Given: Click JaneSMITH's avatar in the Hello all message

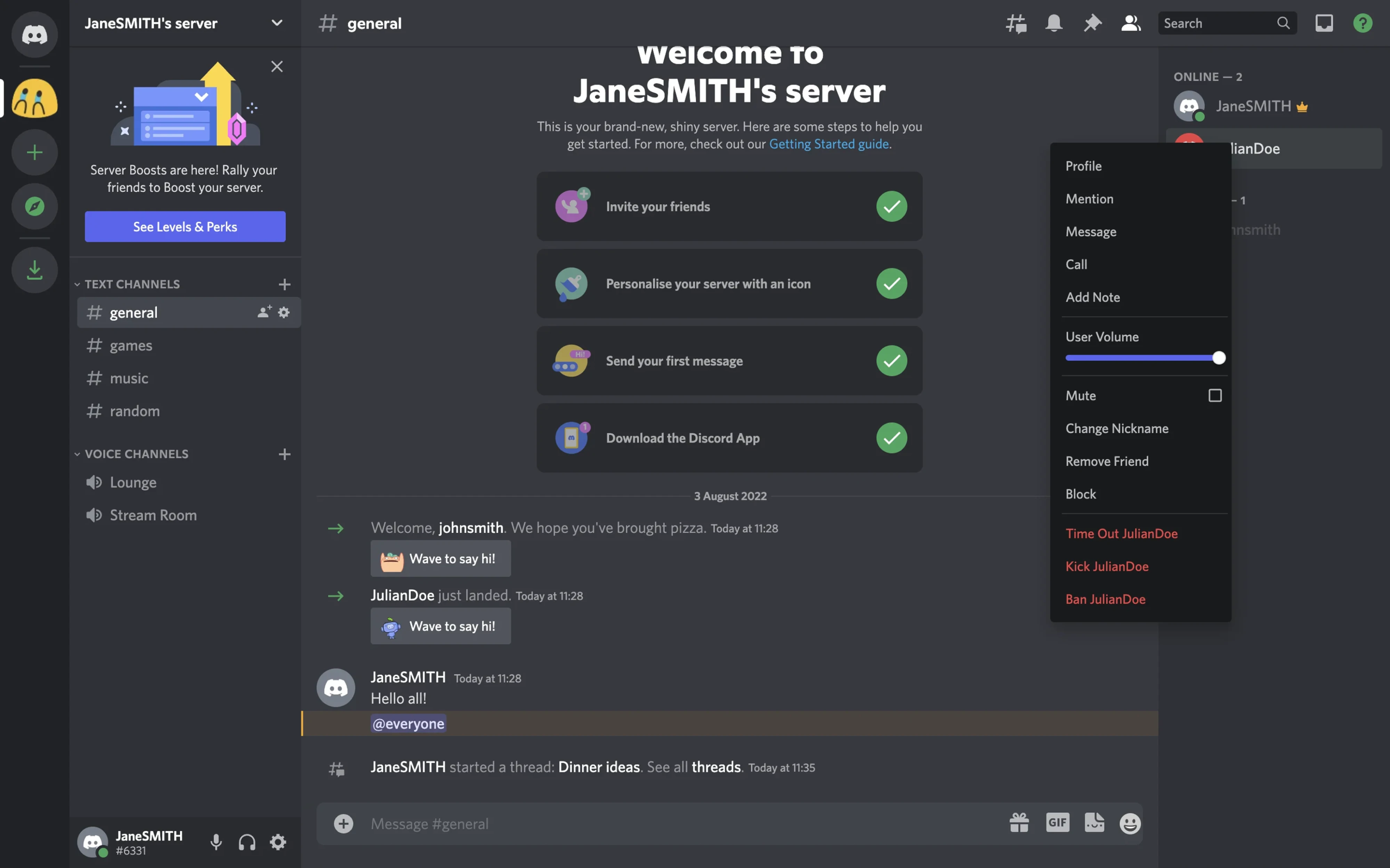Looking at the screenshot, I should (x=336, y=688).
